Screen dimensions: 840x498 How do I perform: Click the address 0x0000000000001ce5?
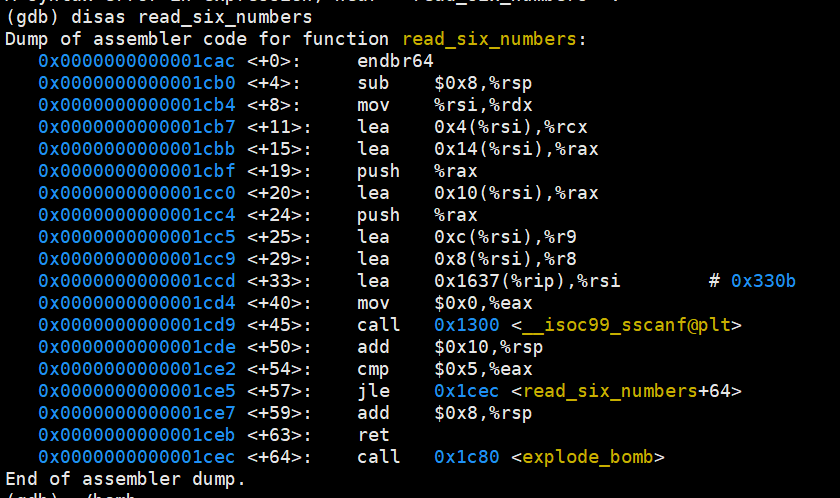pos(137,391)
